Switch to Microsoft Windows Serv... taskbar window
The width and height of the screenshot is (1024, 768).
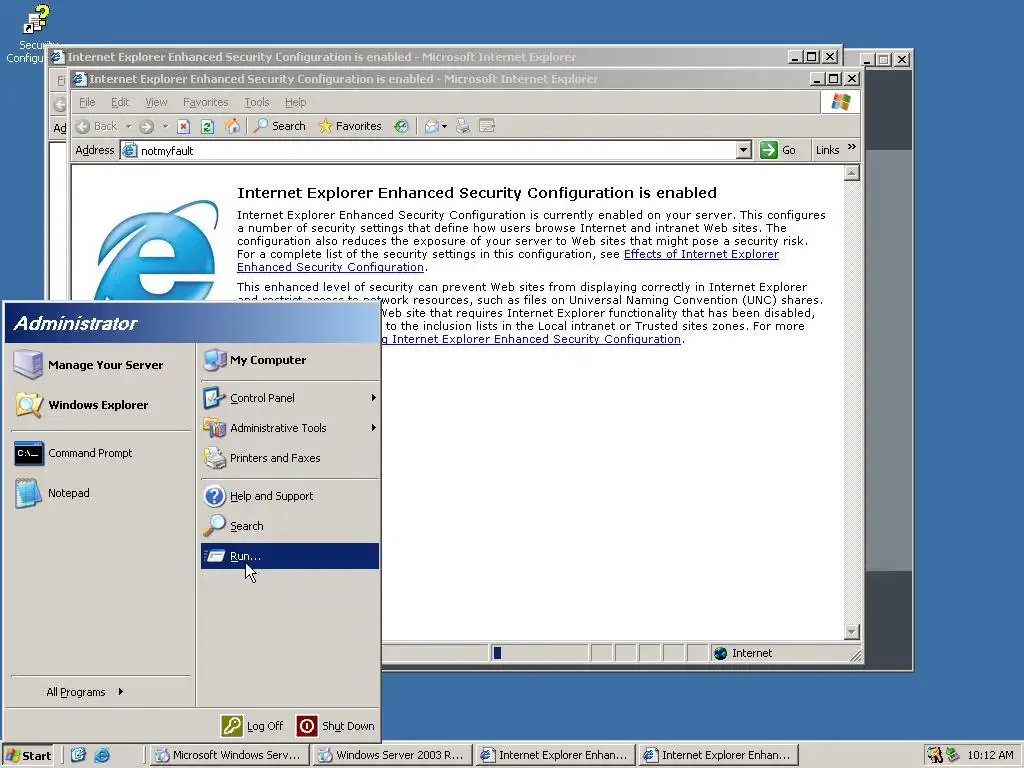(x=228, y=755)
